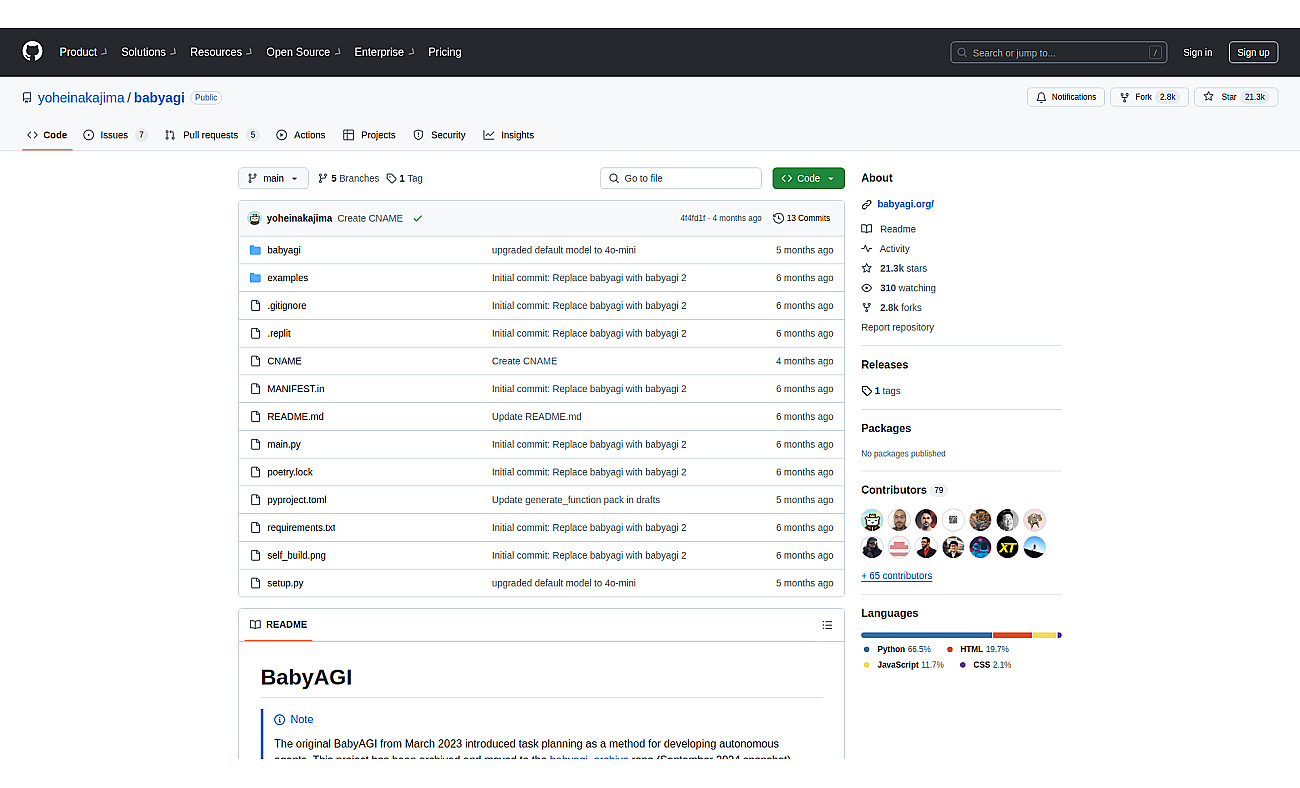This screenshot has height=788, width=1300.
Task: Click the Sign up button
Action: [x=1253, y=53]
